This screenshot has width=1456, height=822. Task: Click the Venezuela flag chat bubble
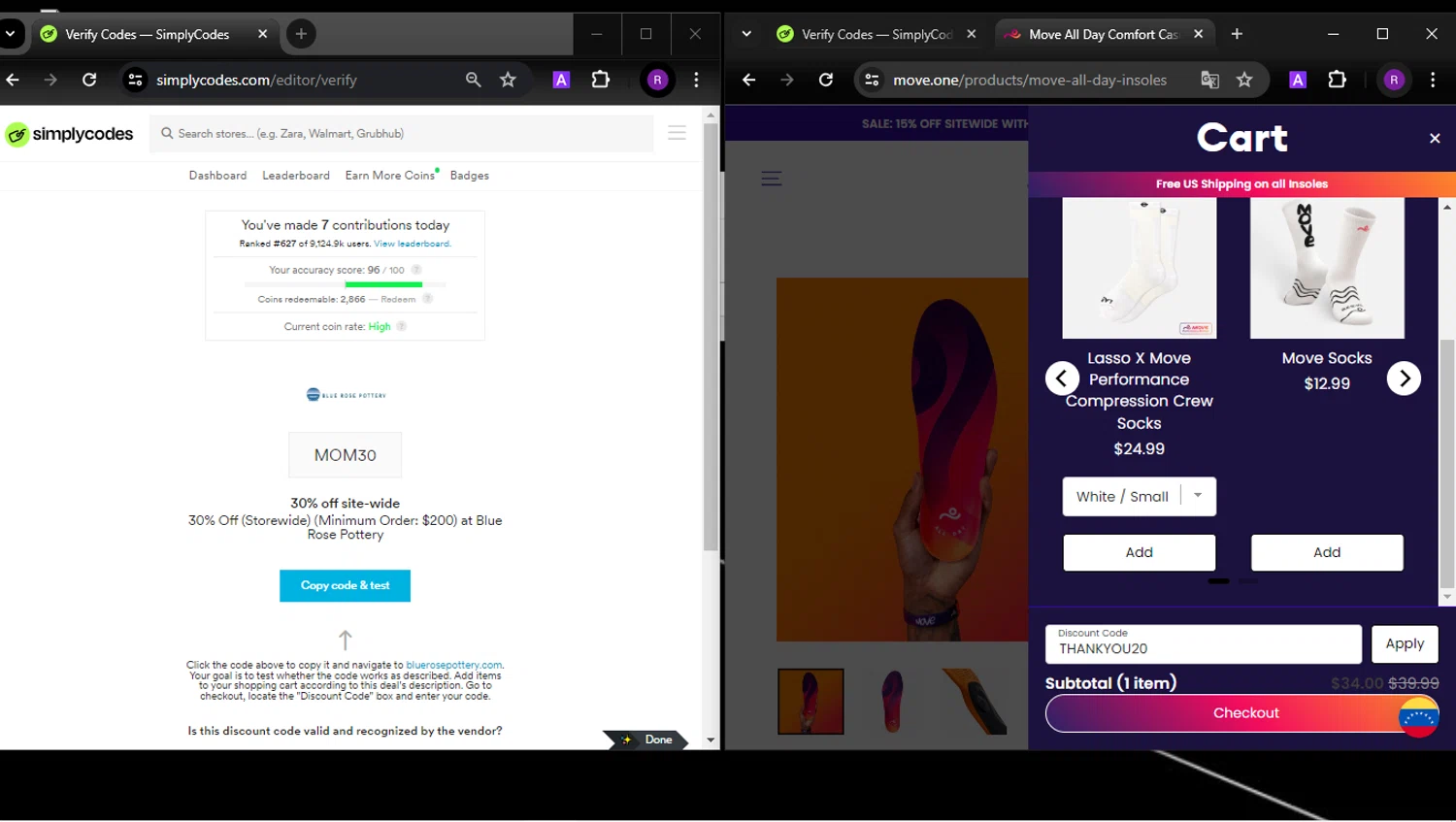(x=1418, y=717)
